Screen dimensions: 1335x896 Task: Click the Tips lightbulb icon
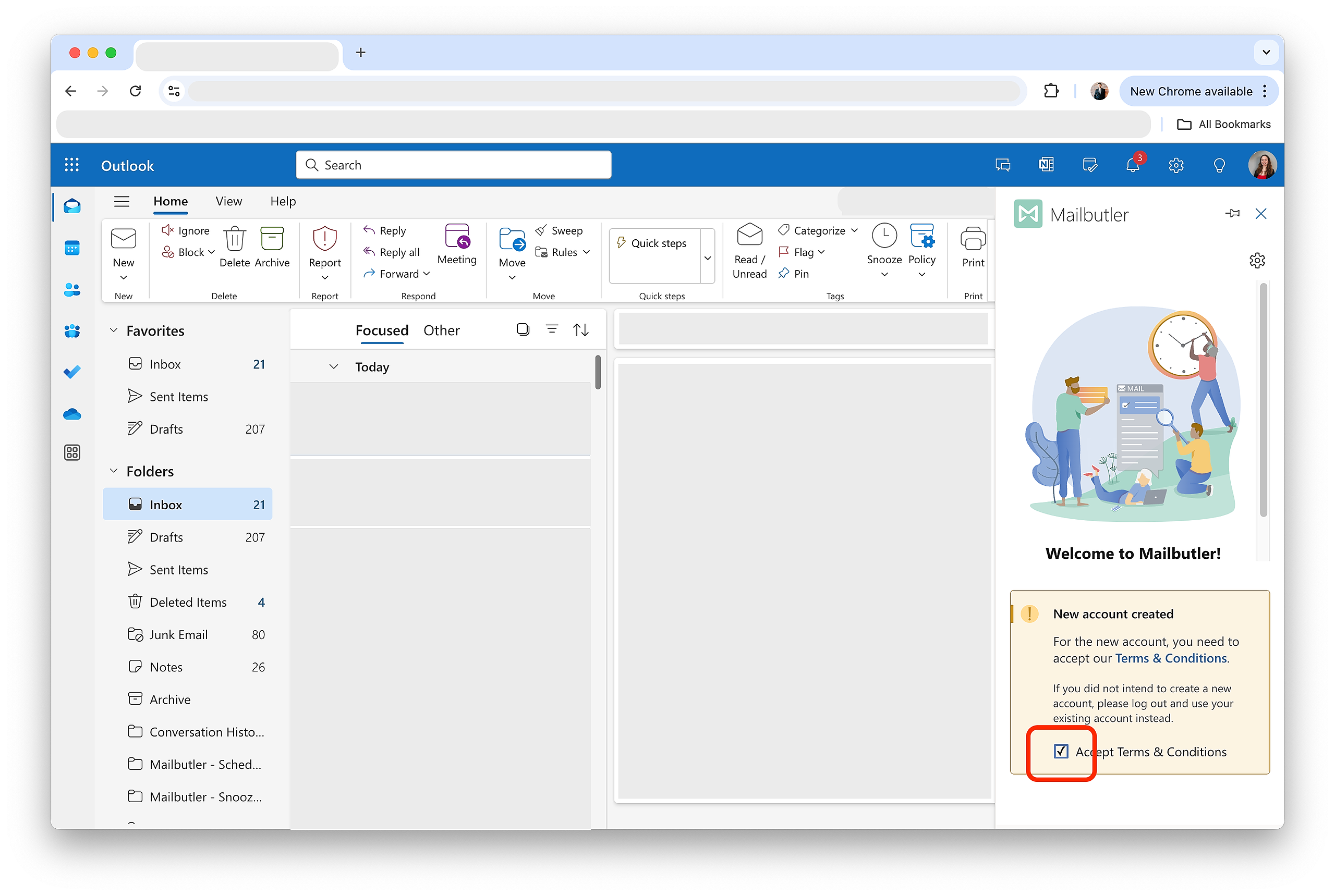[1219, 165]
